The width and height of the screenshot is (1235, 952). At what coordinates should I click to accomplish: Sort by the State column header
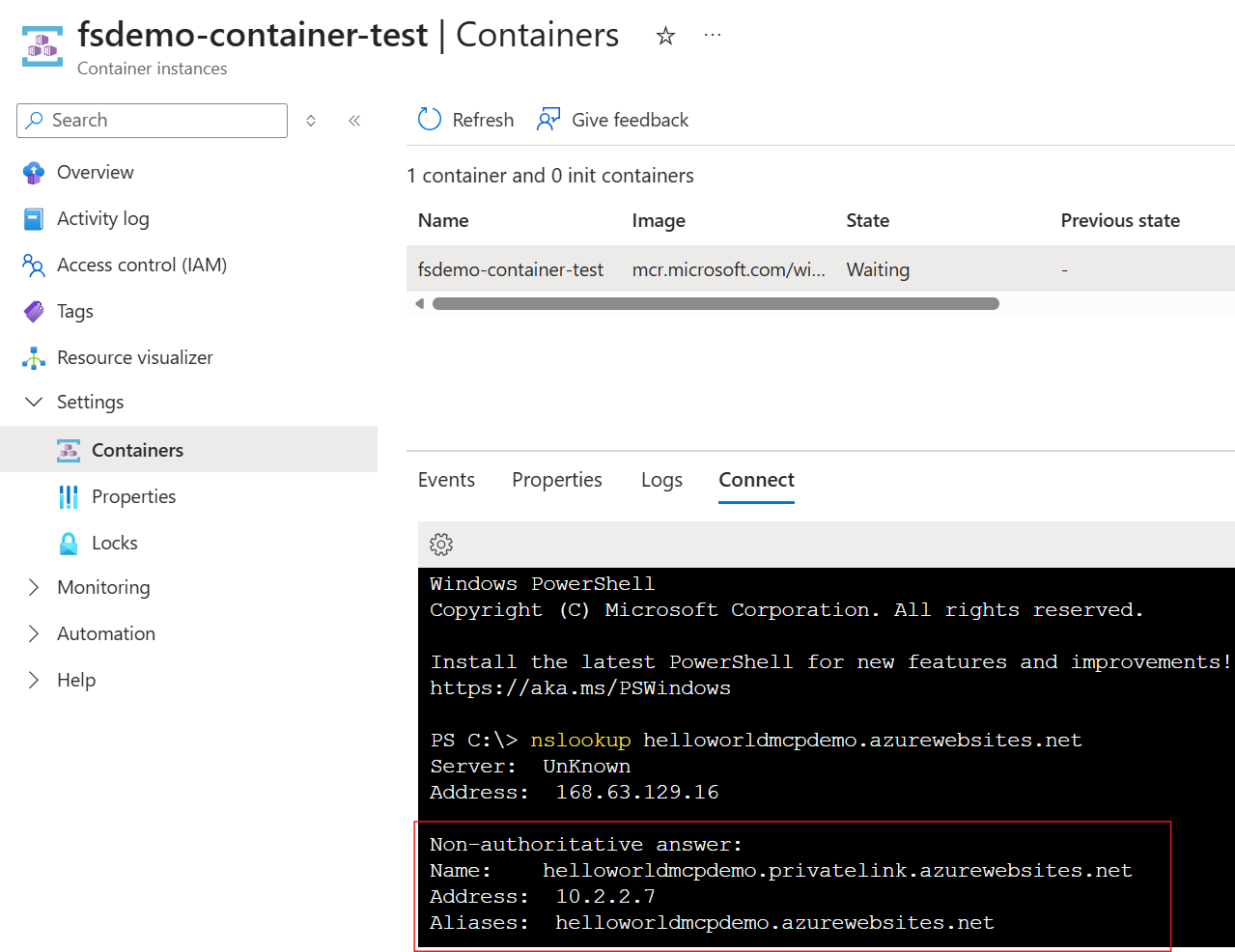click(x=868, y=221)
